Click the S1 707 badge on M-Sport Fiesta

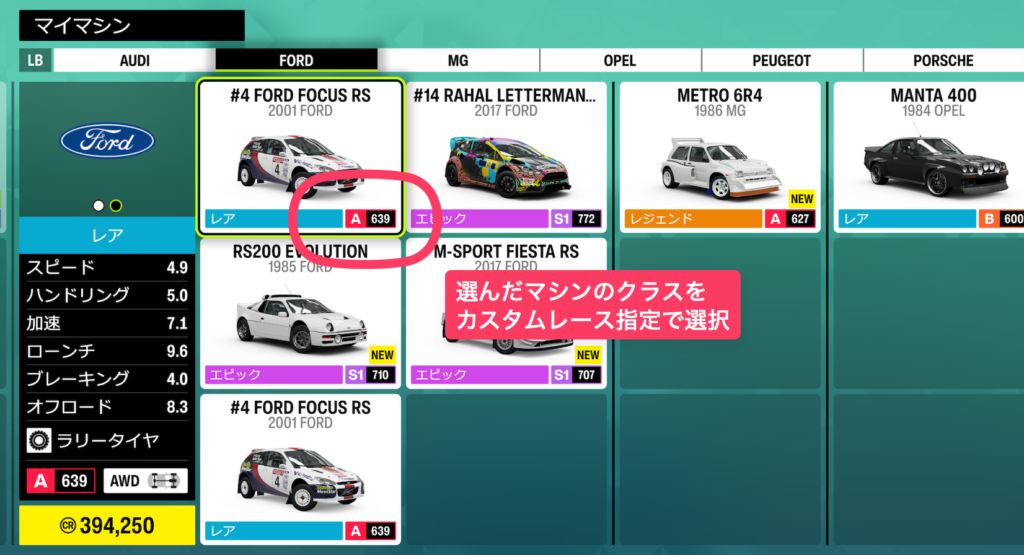[x=575, y=375]
